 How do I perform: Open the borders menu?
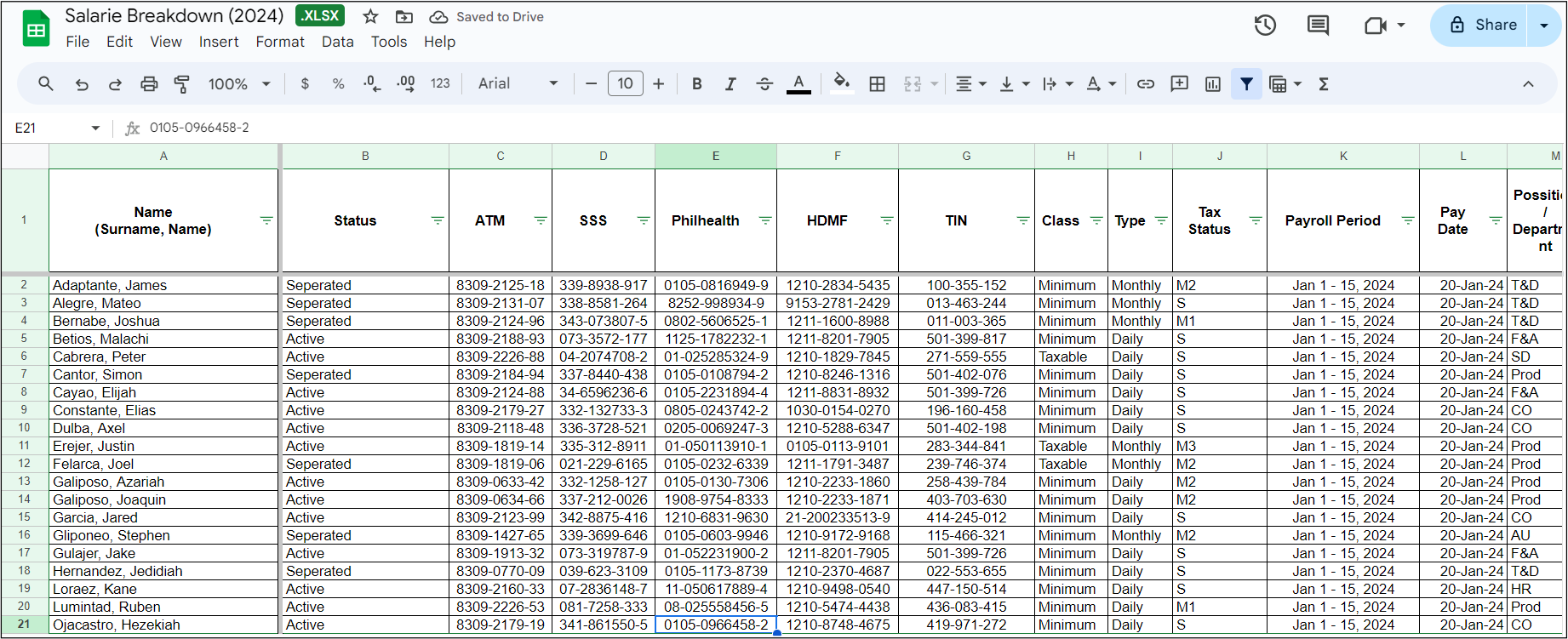(877, 83)
